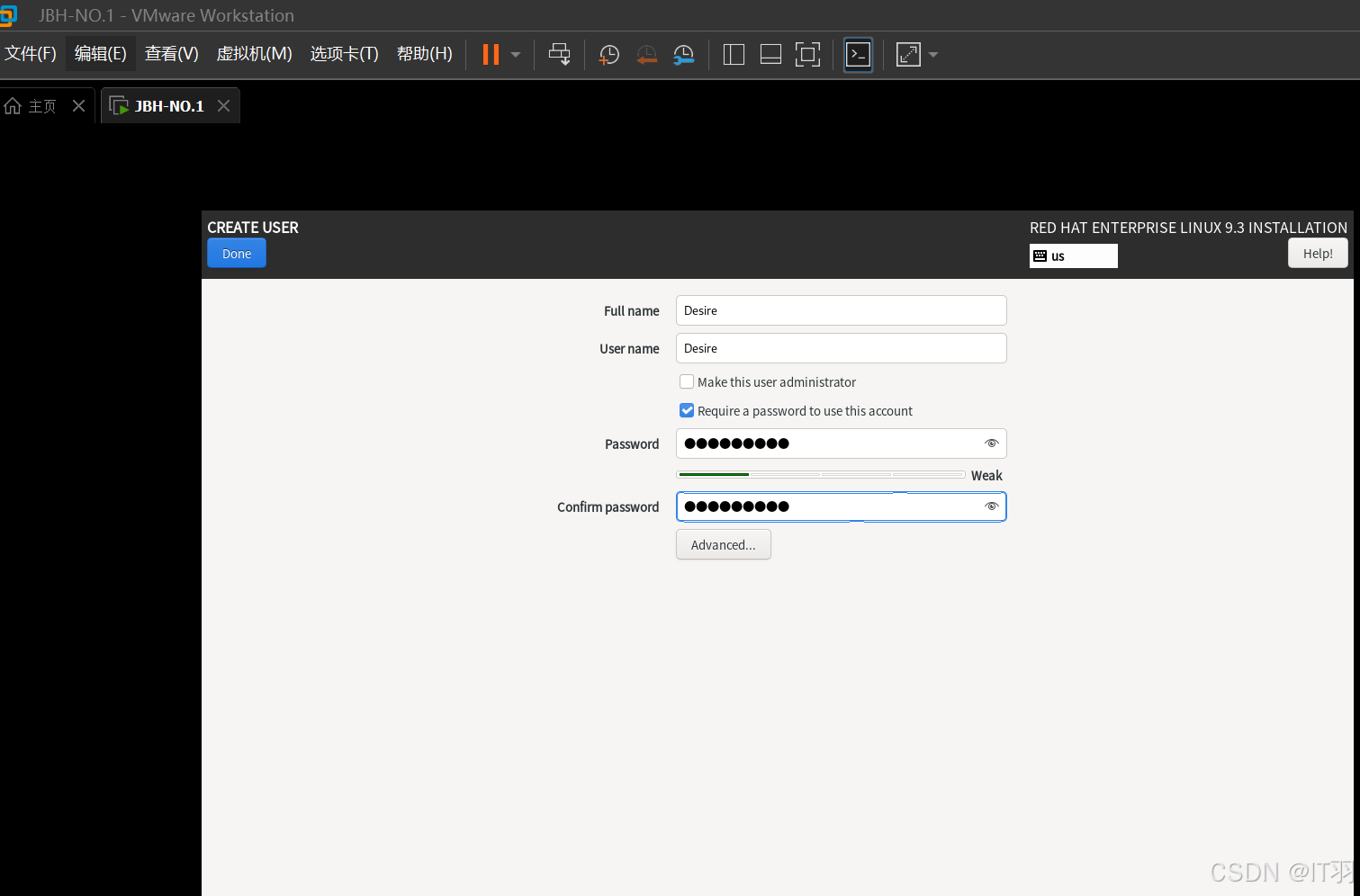Open the 编辑(E) menu
This screenshot has height=896, width=1360.
(x=101, y=54)
